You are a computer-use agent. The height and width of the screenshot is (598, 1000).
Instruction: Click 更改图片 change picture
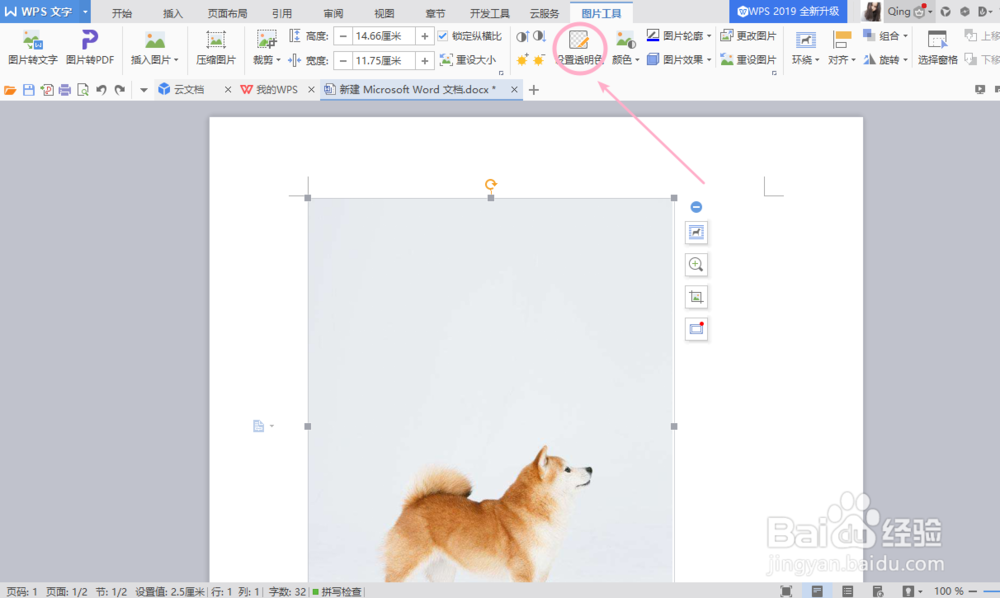click(748, 36)
